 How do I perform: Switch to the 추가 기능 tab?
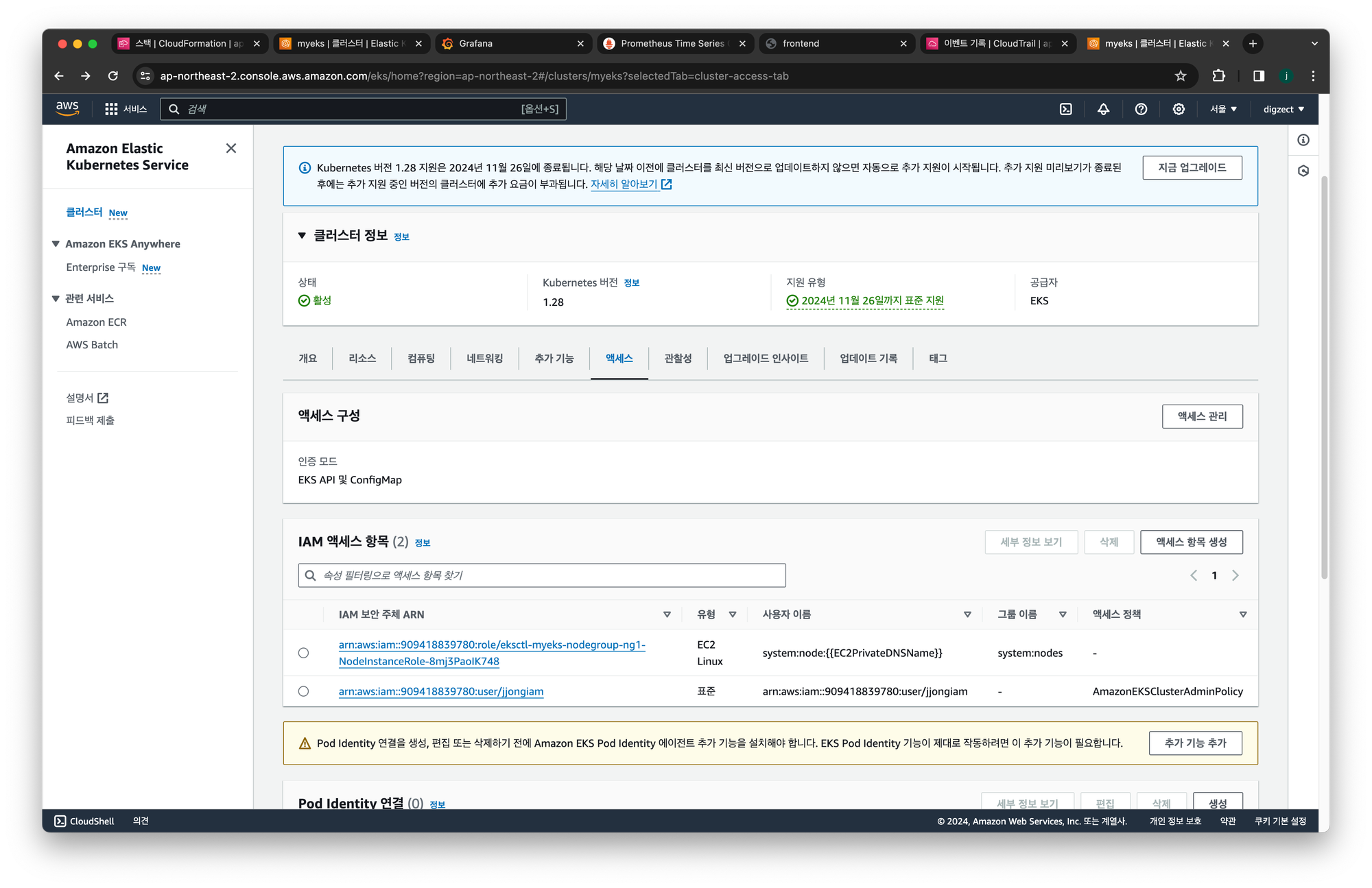(554, 358)
